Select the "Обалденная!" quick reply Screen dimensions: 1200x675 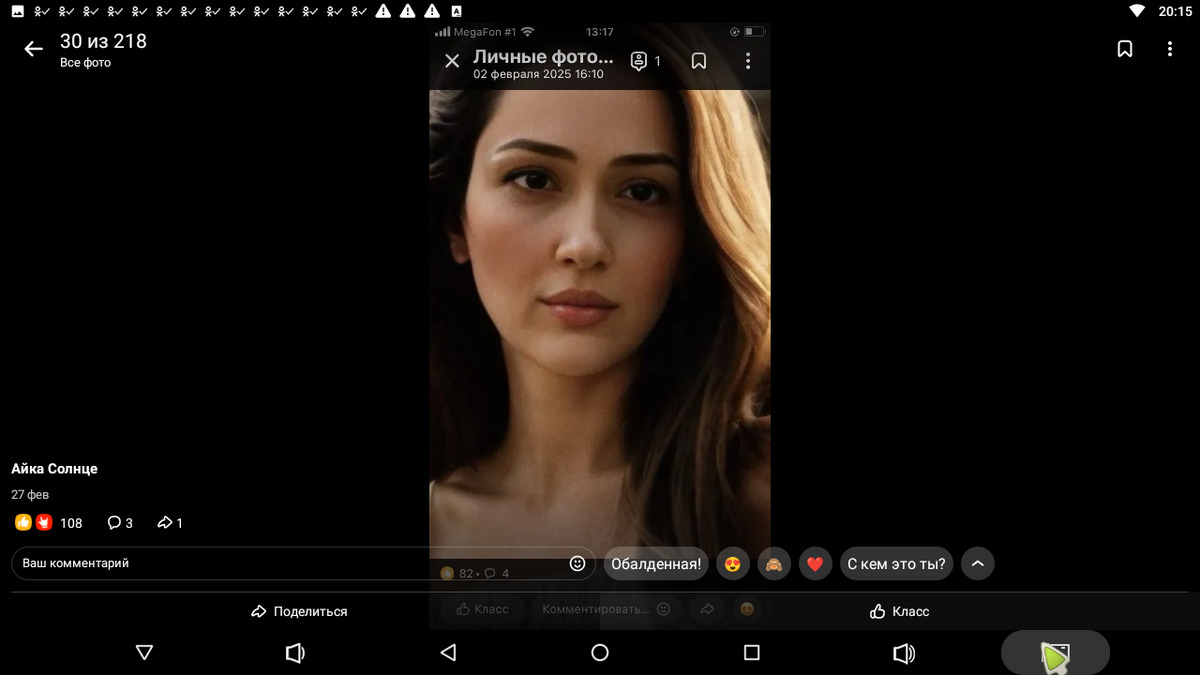pos(656,564)
